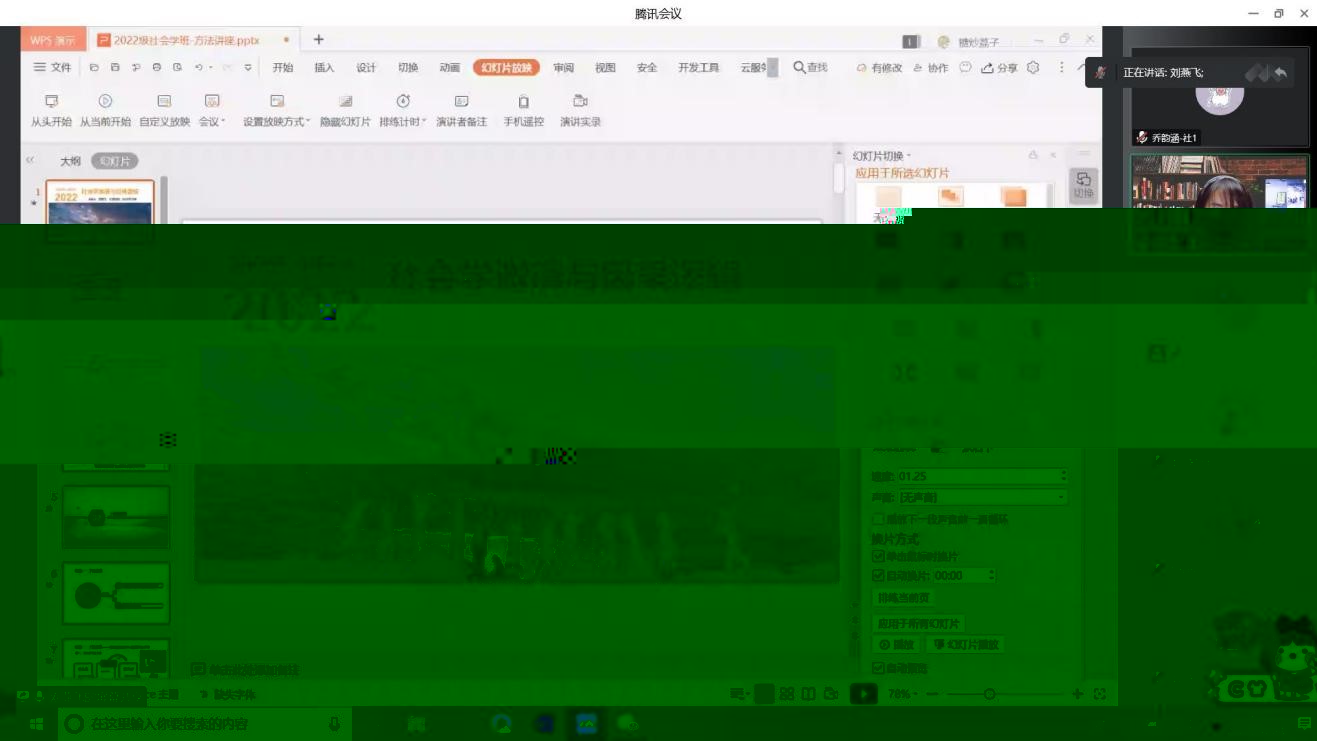The height and width of the screenshot is (741, 1317).
Task: Click 幻灯片播放 slideshow button in panel
Action: pyautogui.click(x=965, y=645)
